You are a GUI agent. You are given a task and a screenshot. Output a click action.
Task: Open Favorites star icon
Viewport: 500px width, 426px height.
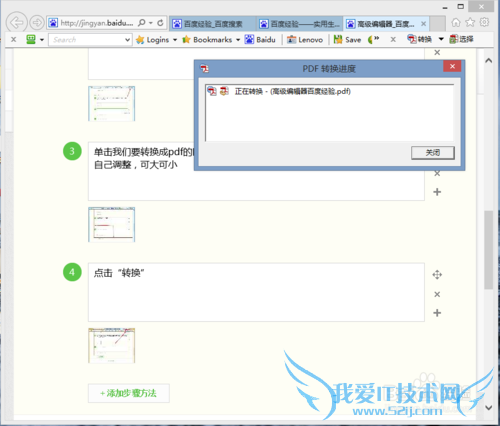[x=470, y=22]
